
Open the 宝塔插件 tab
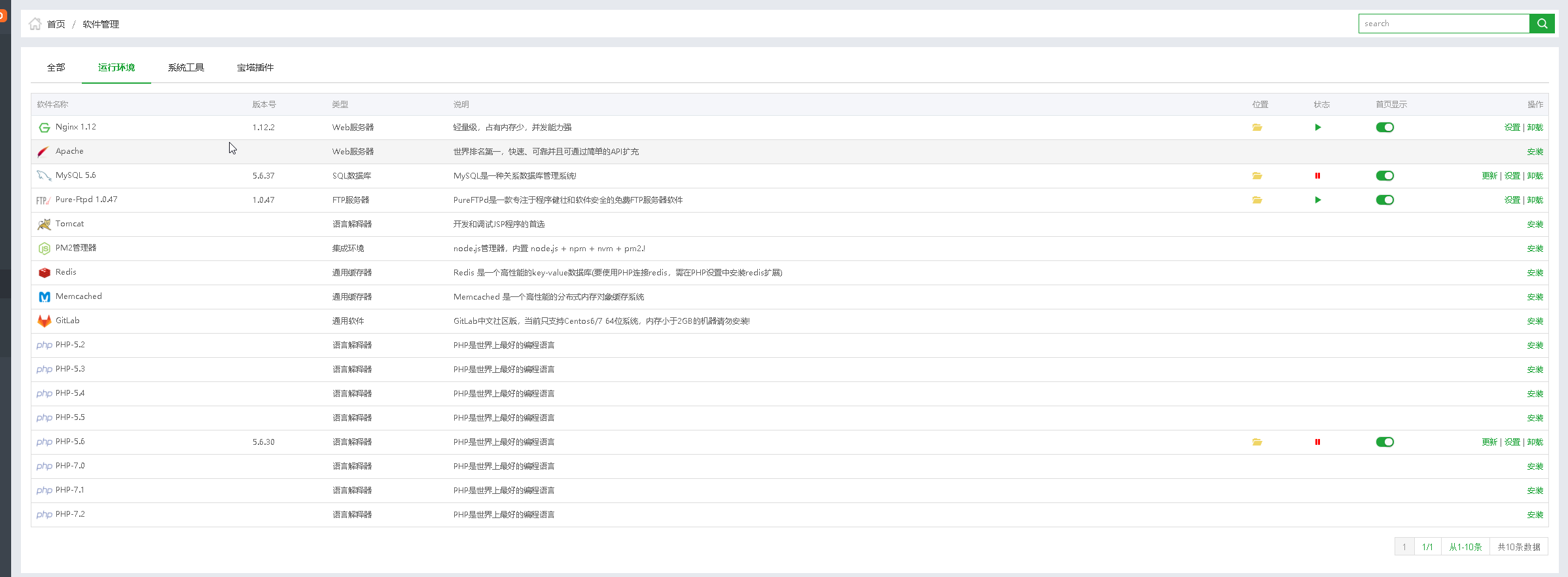pos(255,67)
